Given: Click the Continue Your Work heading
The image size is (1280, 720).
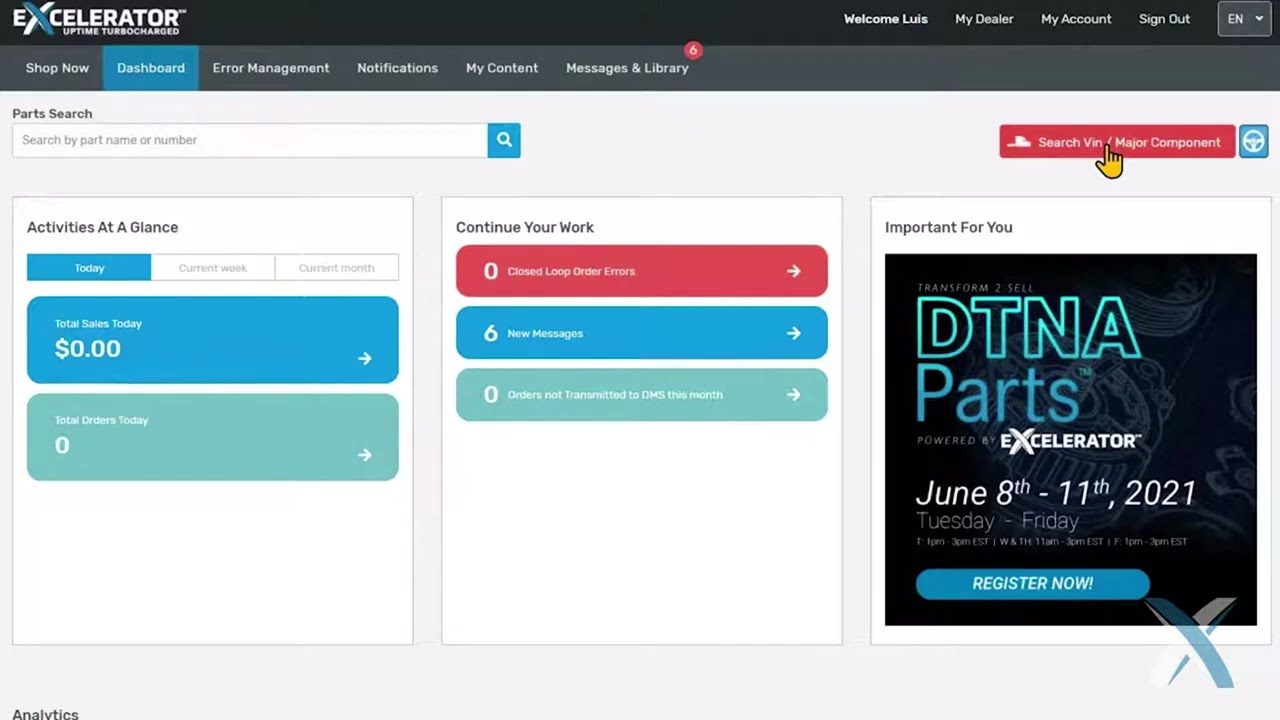Looking at the screenshot, I should (x=525, y=227).
